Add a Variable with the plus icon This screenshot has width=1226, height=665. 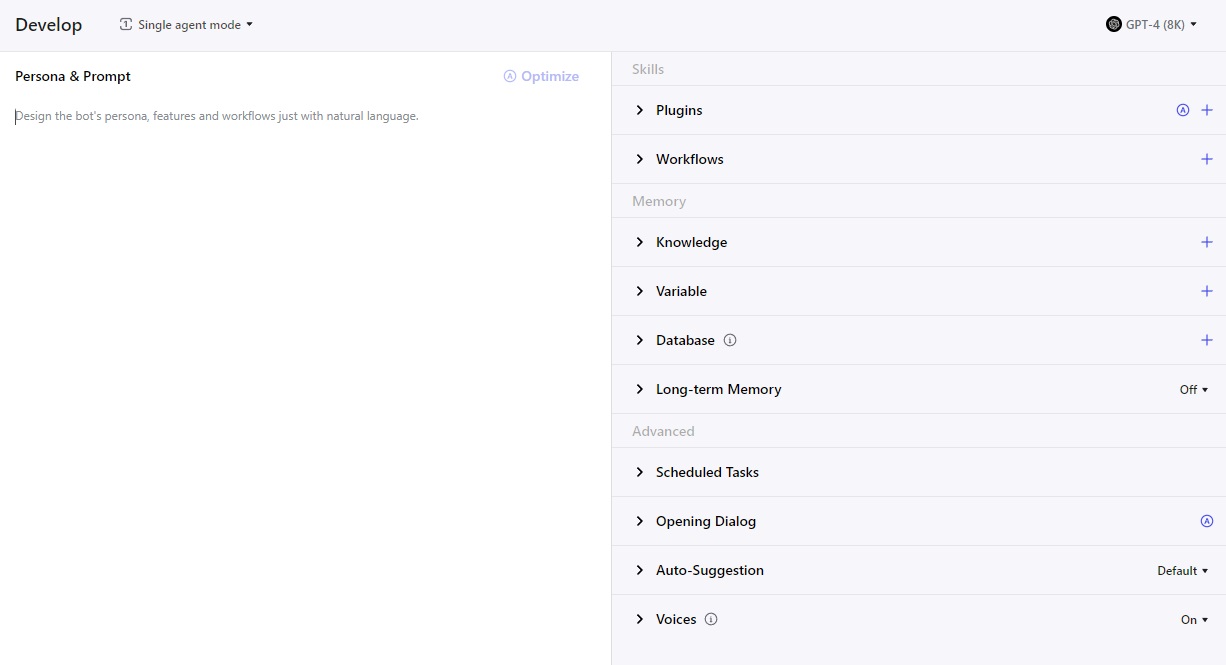[x=1206, y=291]
